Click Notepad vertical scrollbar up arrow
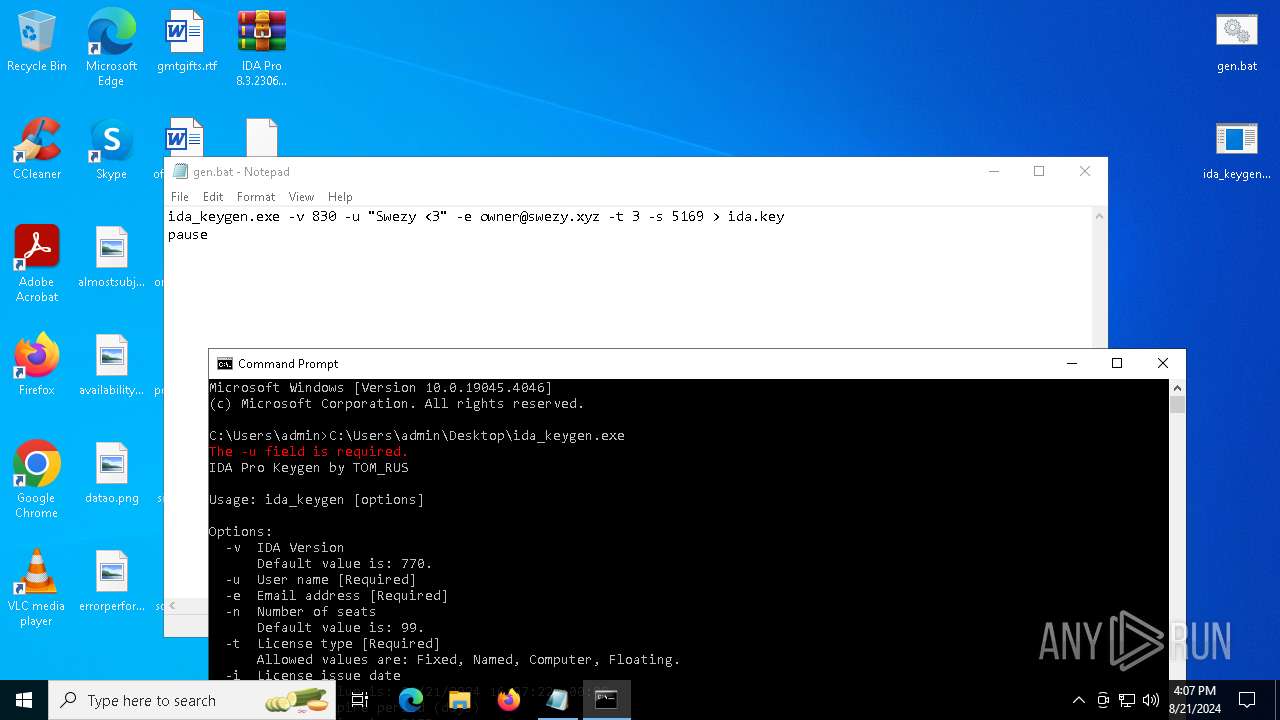 (x=1100, y=216)
